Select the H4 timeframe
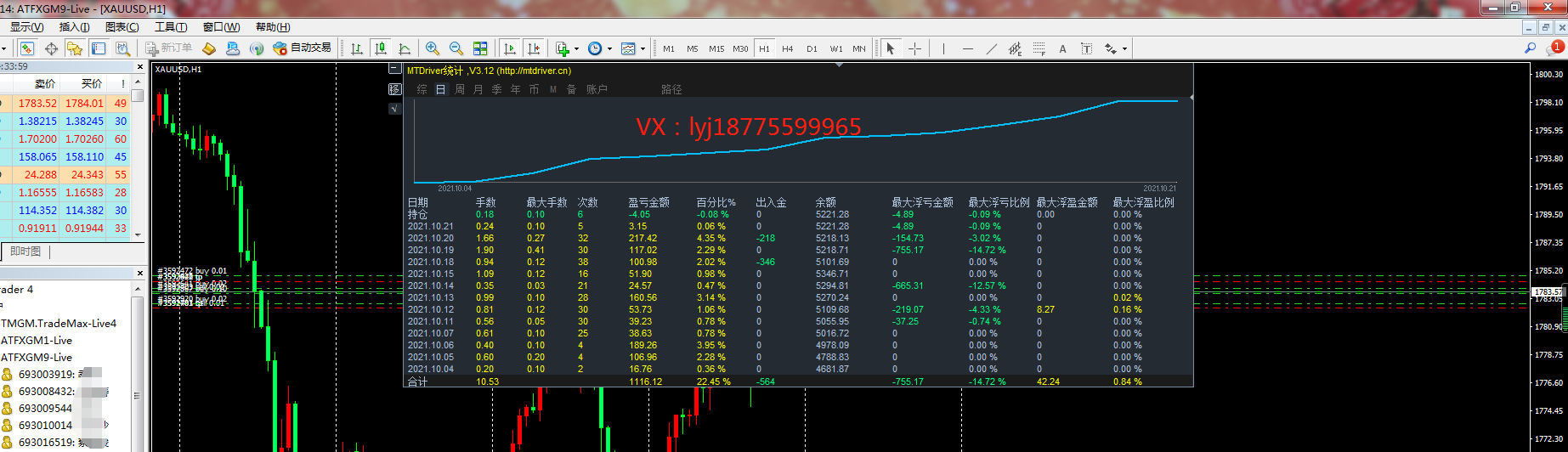Screen dimensions: 1568x452 point(788,48)
